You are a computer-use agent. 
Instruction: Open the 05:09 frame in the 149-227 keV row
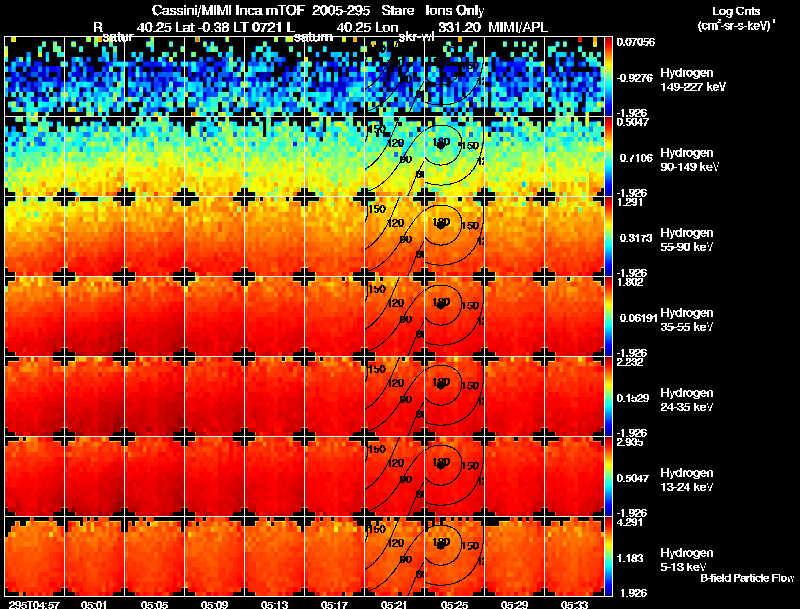click(214, 77)
